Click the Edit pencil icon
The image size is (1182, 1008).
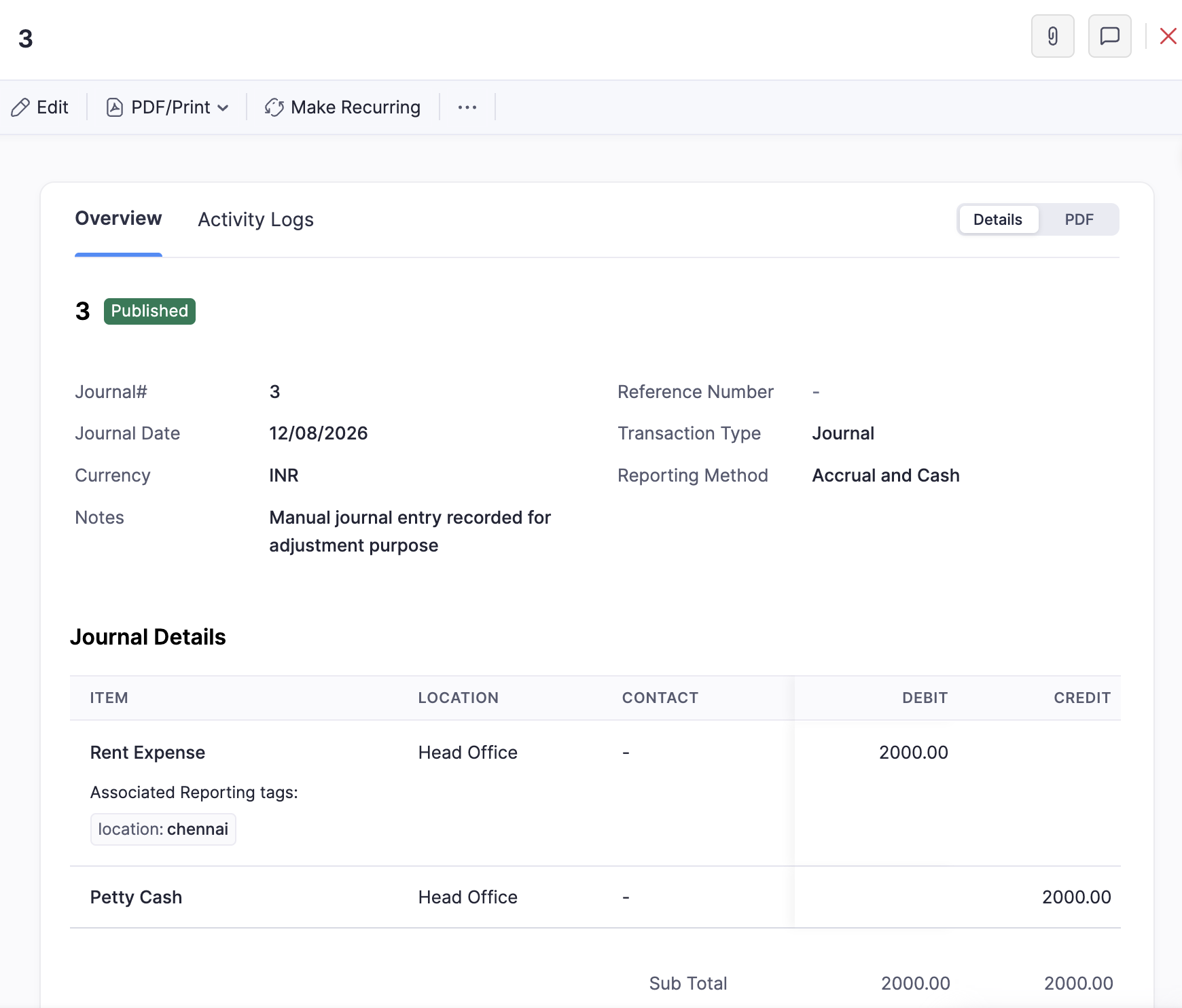click(x=20, y=107)
